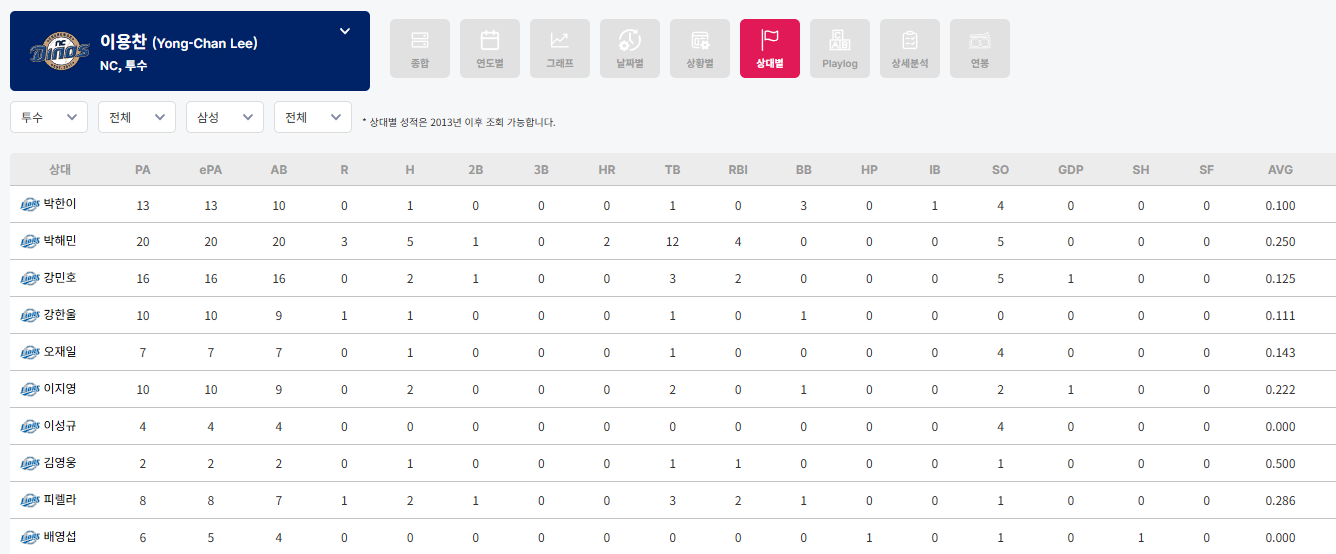Open the 투수 position dropdown
The height and width of the screenshot is (554, 1336).
tap(49, 117)
